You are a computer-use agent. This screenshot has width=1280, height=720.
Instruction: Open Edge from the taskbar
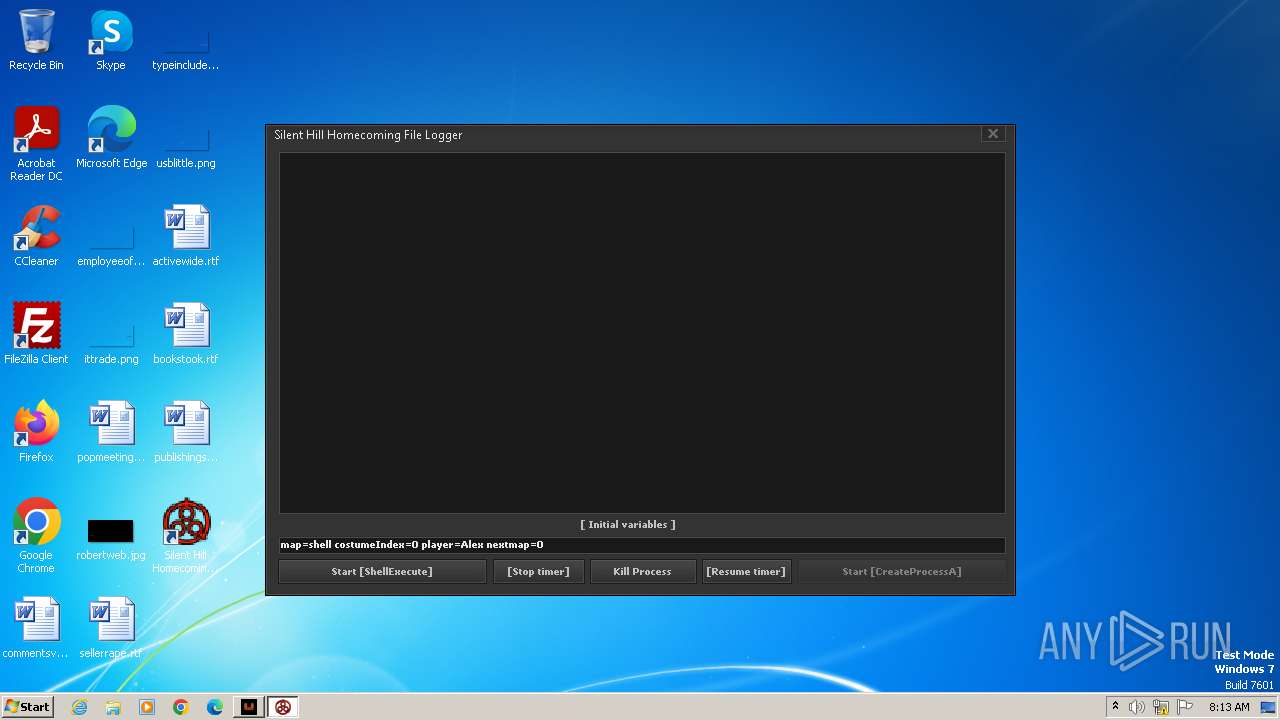215,707
